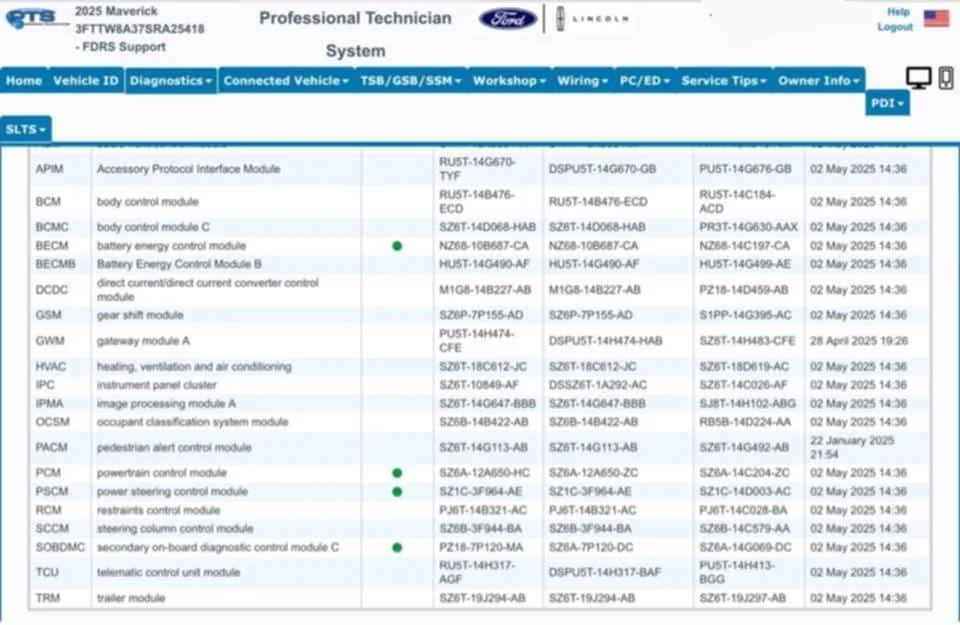
Task: Open the Help link
Action: point(898,10)
